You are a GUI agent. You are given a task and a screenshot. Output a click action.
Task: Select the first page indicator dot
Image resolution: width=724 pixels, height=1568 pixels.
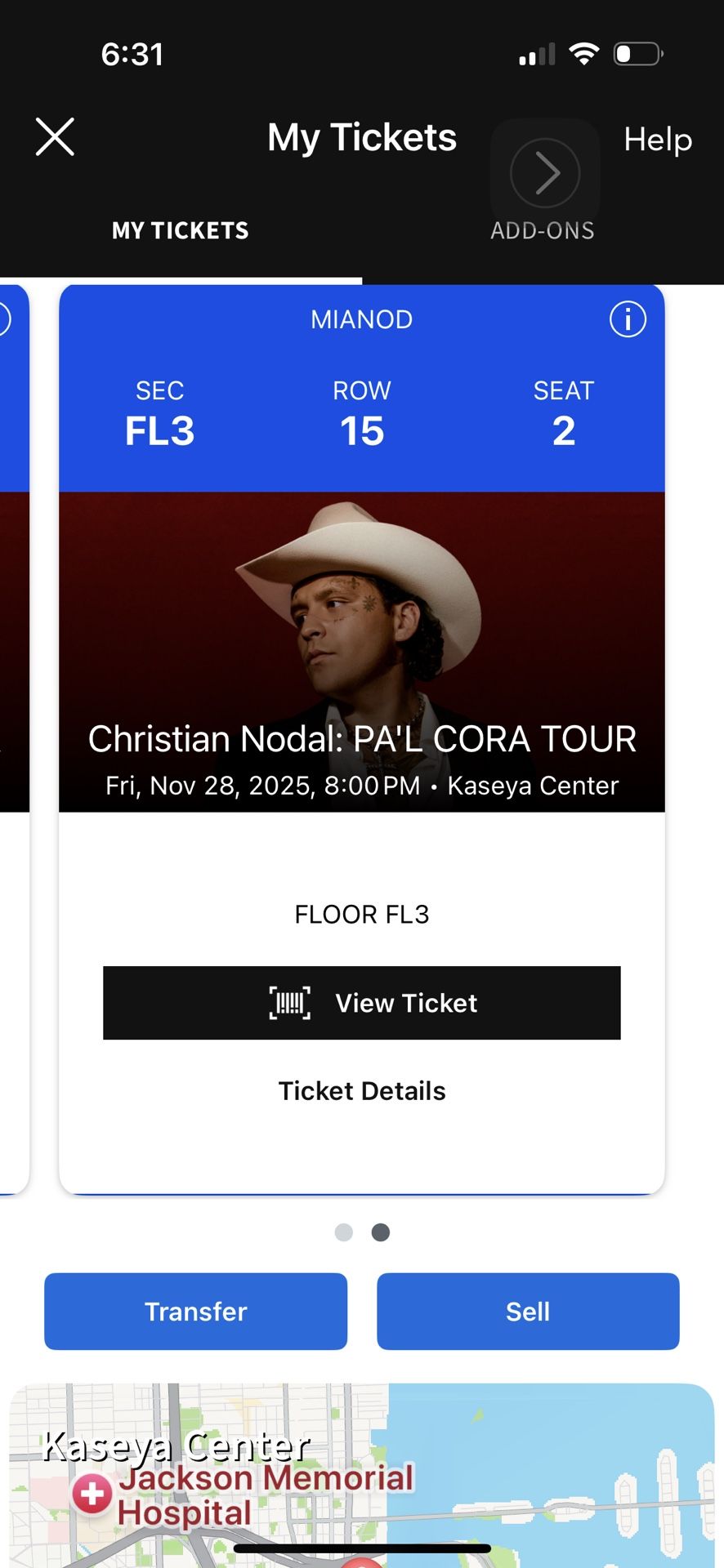[344, 1232]
